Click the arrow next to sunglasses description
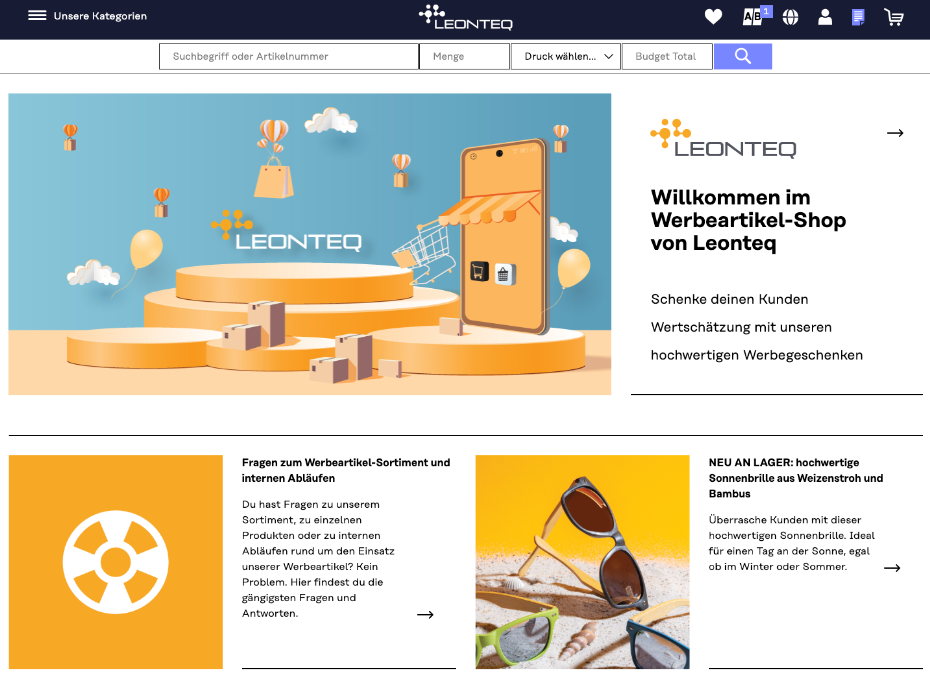This screenshot has height=700, width=930. click(892, 568)
